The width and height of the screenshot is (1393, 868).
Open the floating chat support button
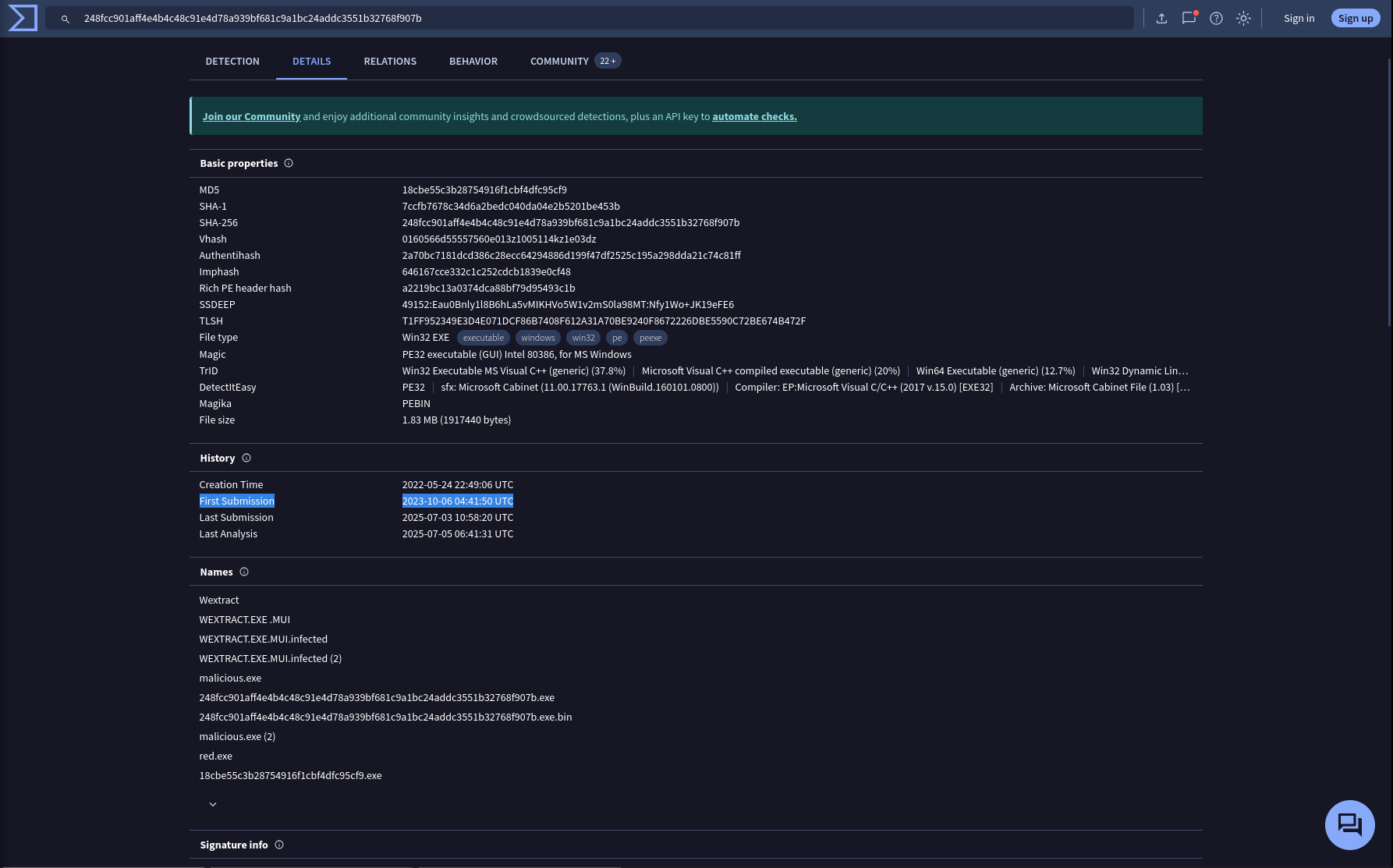(1349, 825)
